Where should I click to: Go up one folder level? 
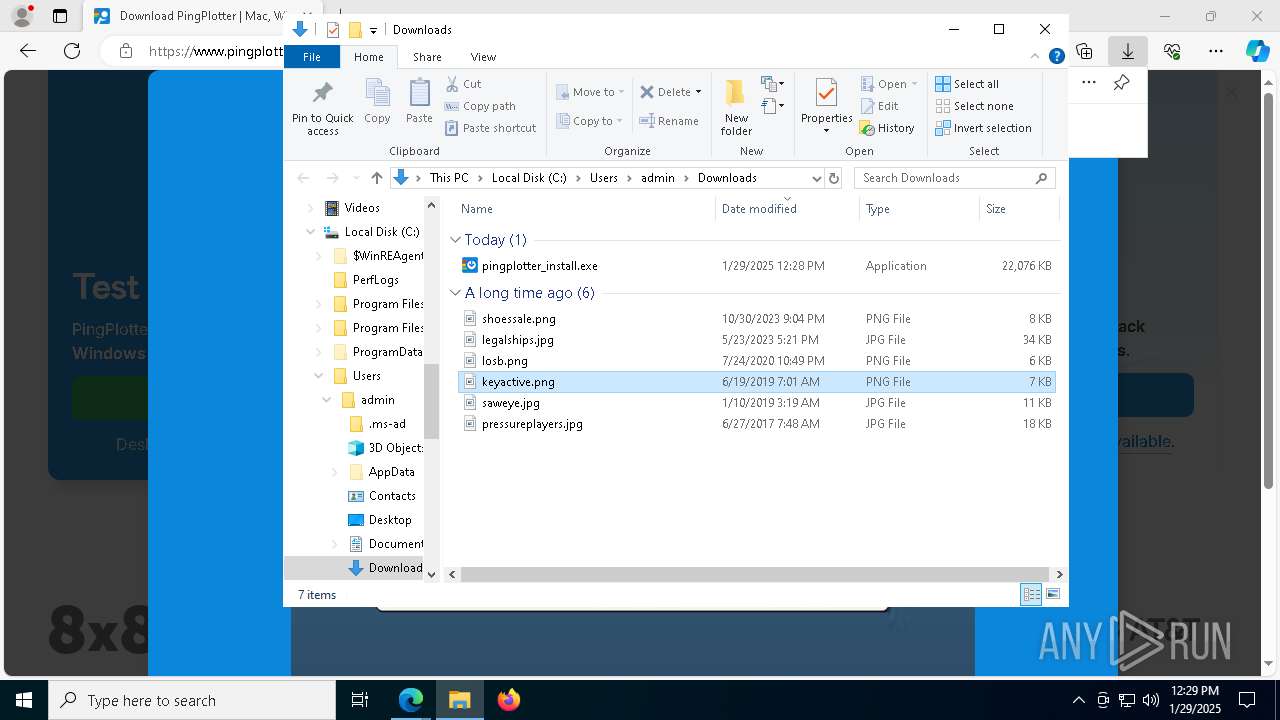(376, 178)
